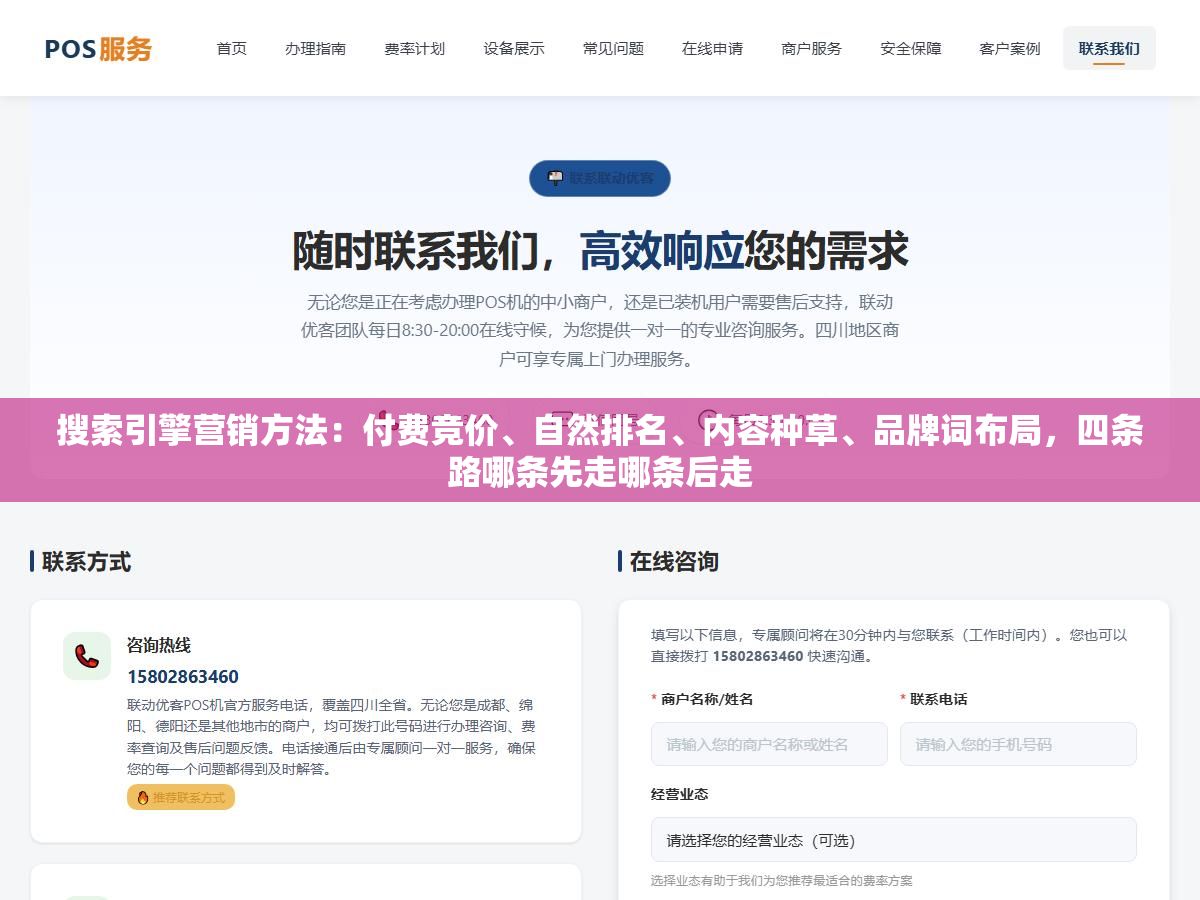Focus the 联系电话 input field
Viewport: 1200px width, 900px height.
1018,744
